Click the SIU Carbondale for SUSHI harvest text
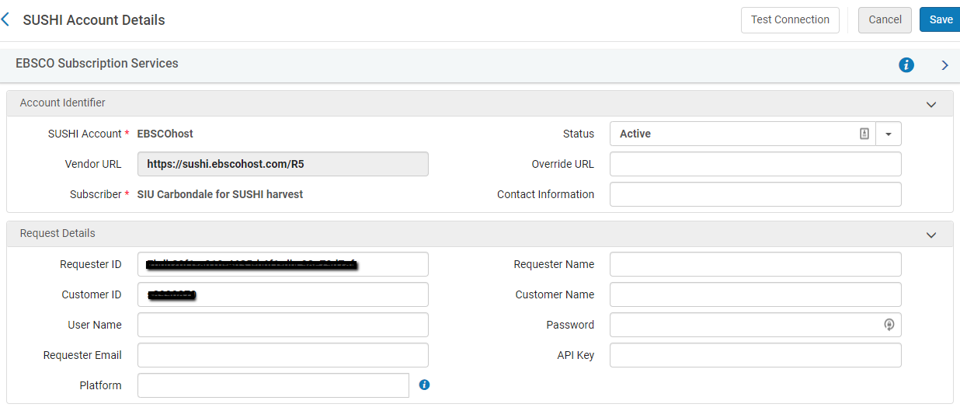Screen dimensions: 960x411 click(x=220, y=194)
